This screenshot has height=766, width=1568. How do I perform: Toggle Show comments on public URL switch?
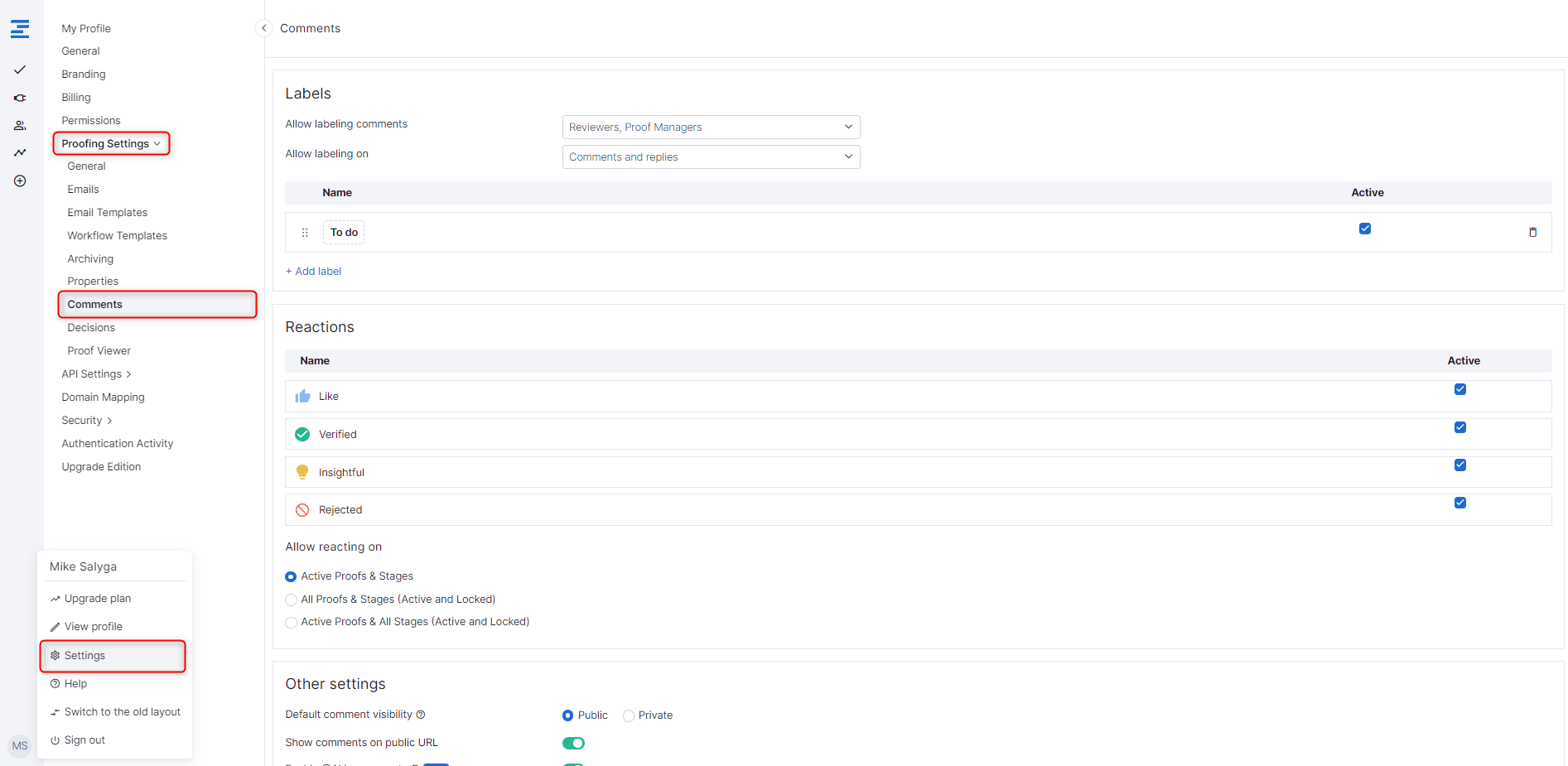point(573,743)
